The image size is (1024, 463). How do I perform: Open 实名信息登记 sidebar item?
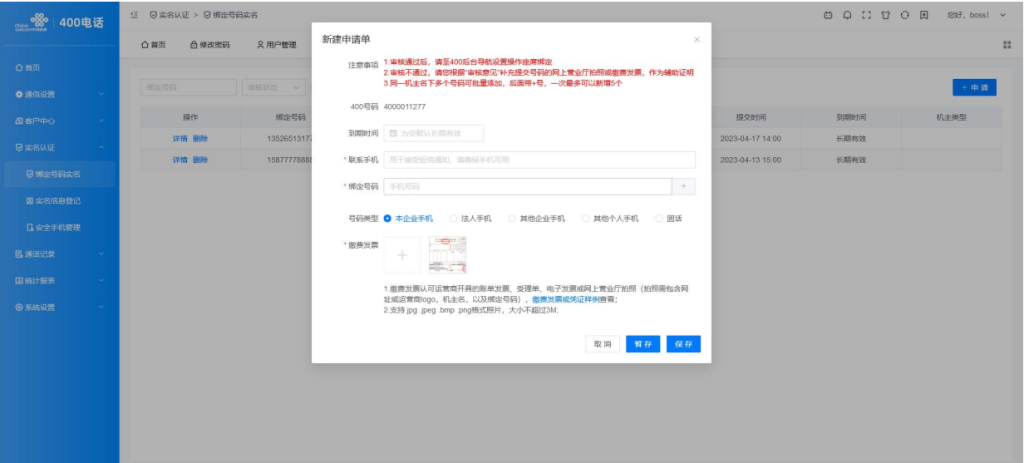click(x=59, y=201)
